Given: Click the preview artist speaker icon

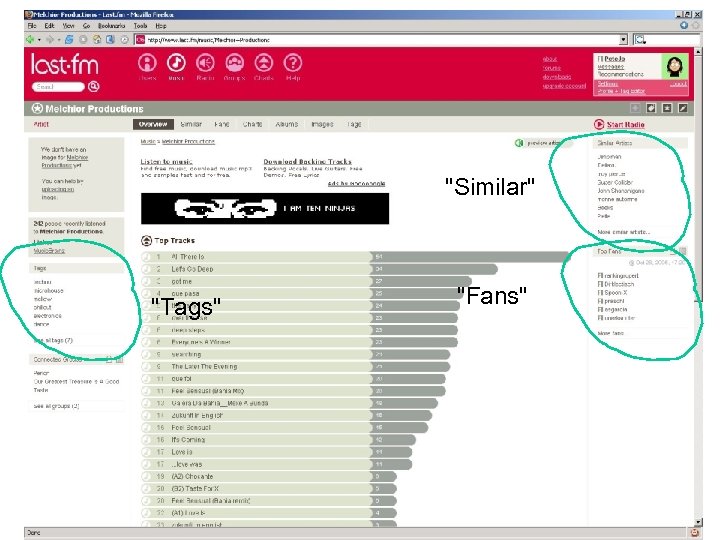Looking at the screenshot, I should click(x=519, y=143).
